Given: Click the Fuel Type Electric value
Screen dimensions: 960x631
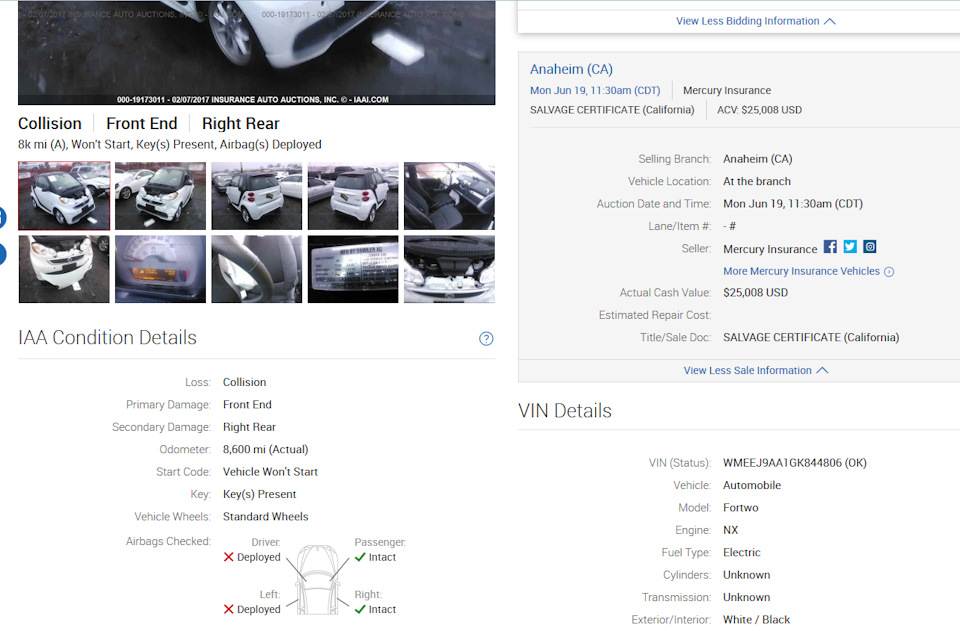Looking at the screenshot, I should pos(741,552).
